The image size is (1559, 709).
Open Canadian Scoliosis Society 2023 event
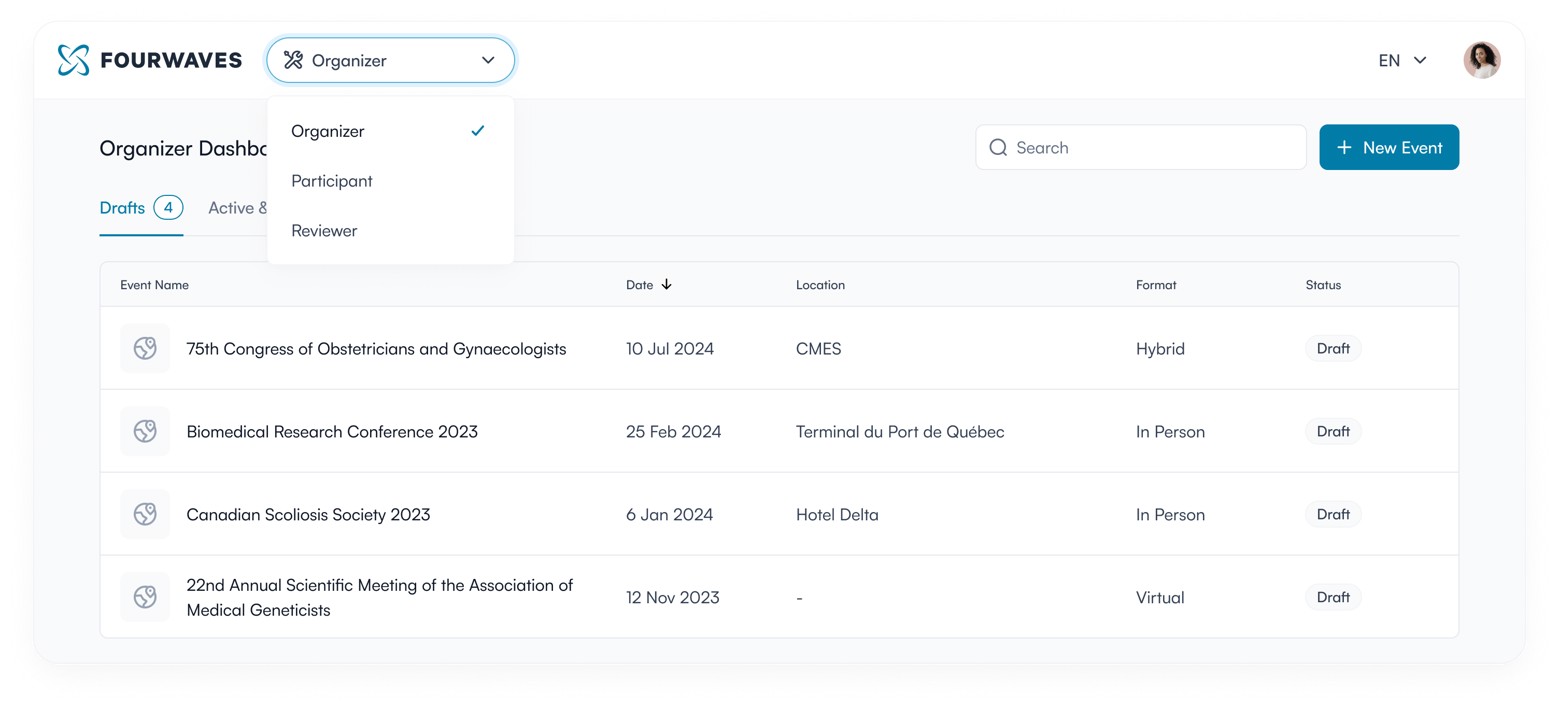[308, 515]
